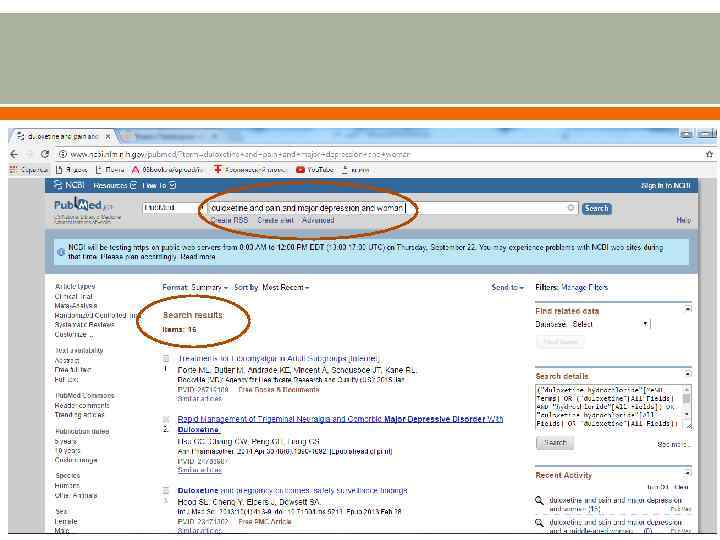Collapse the Search details panel
This screenshot has width=720, height=540.
(x=688, y=373)
